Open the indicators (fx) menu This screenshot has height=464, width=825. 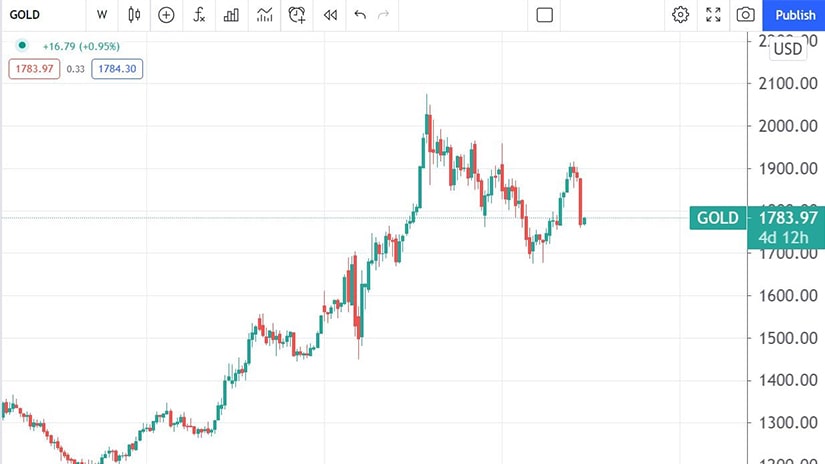point(199,15)
